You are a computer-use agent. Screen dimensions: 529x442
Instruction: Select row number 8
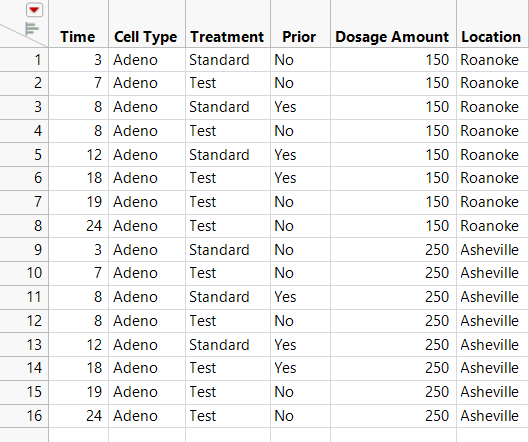tap(24, 225)
